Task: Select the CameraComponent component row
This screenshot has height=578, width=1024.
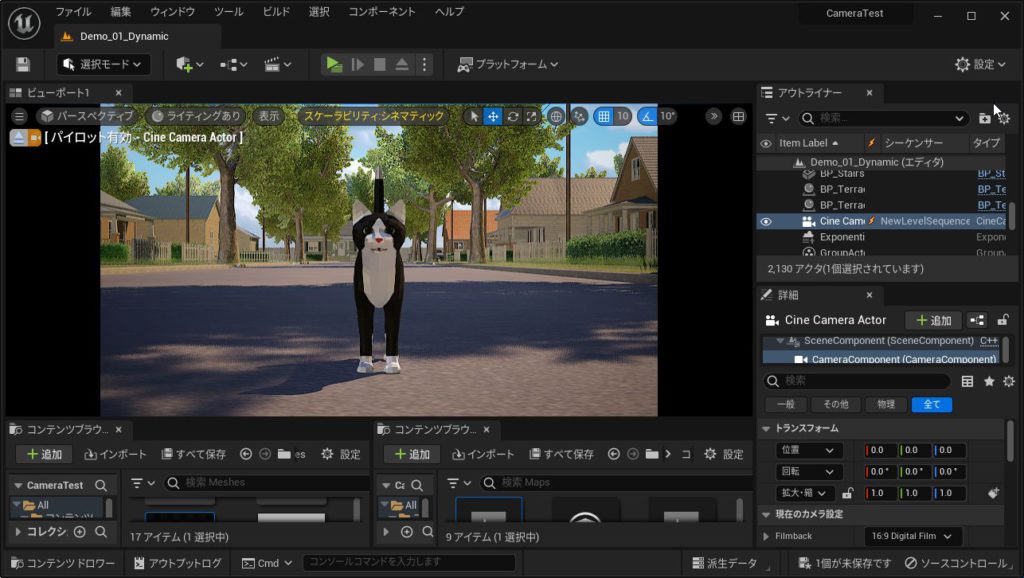Action: click(880, 359)
